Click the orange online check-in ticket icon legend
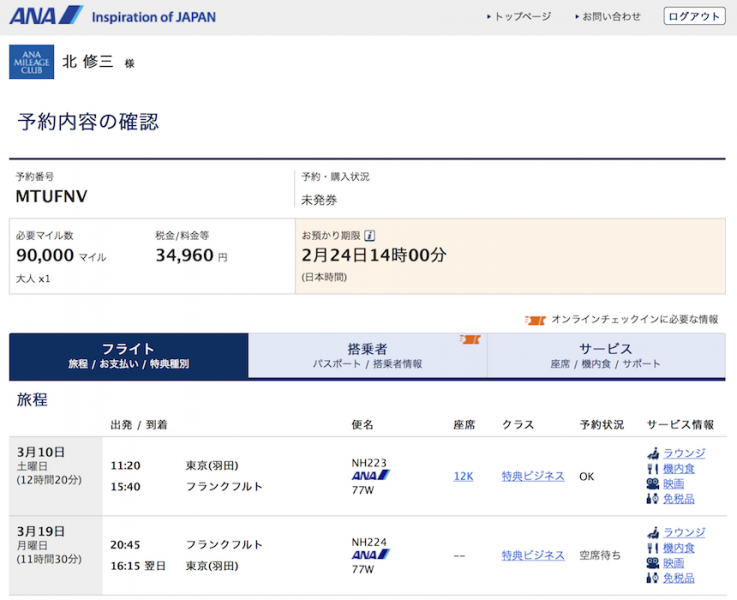737x600 pixels. tap(535, 320)
